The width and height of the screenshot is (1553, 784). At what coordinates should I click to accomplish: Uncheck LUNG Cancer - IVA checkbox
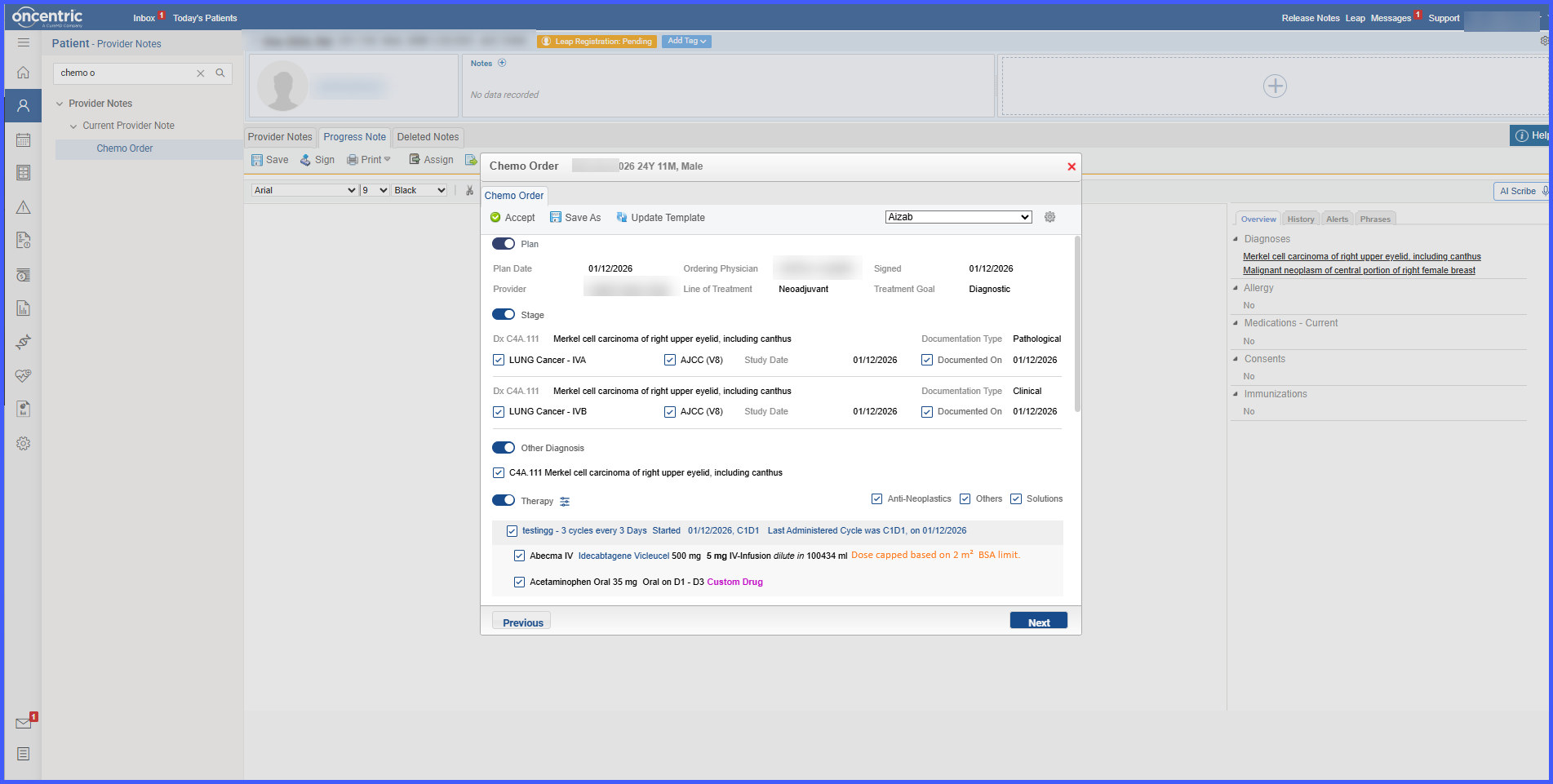[499, 360]
